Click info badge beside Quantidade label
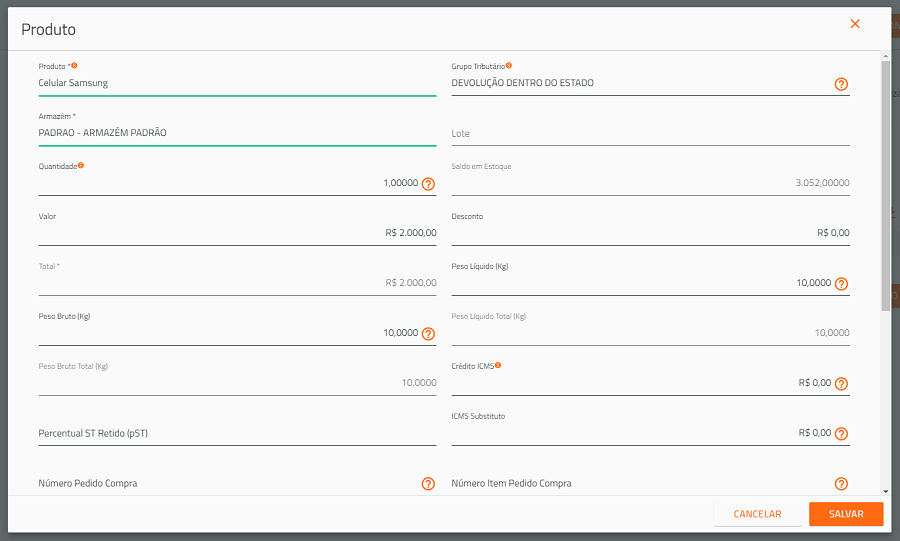The image size is (900, 541). (x=81, y=165)
